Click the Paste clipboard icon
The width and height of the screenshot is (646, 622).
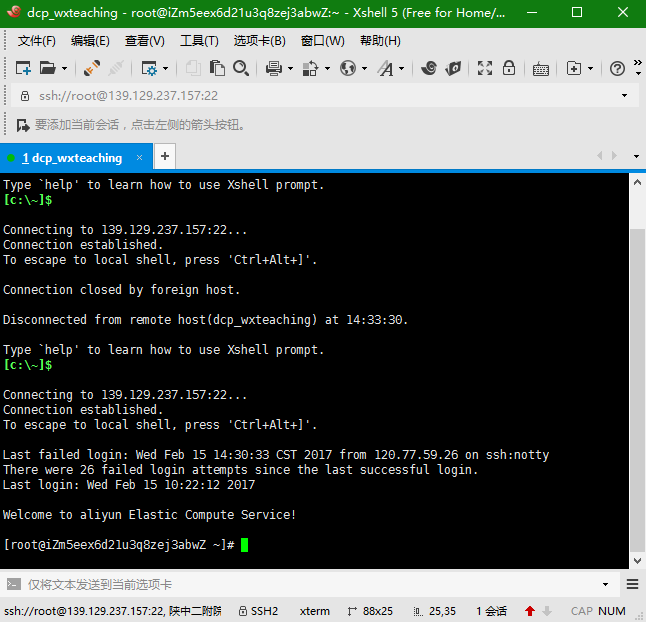point(217,68)
